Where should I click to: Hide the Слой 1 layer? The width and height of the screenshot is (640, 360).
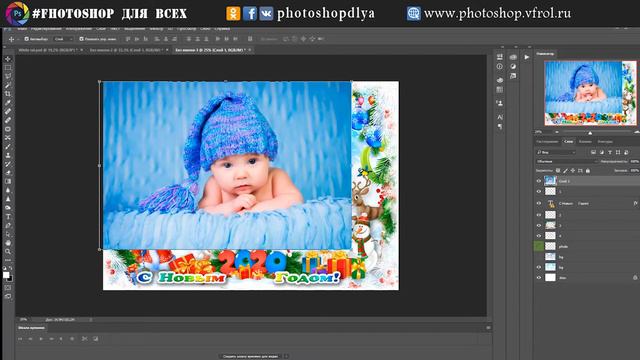[539, 181]
